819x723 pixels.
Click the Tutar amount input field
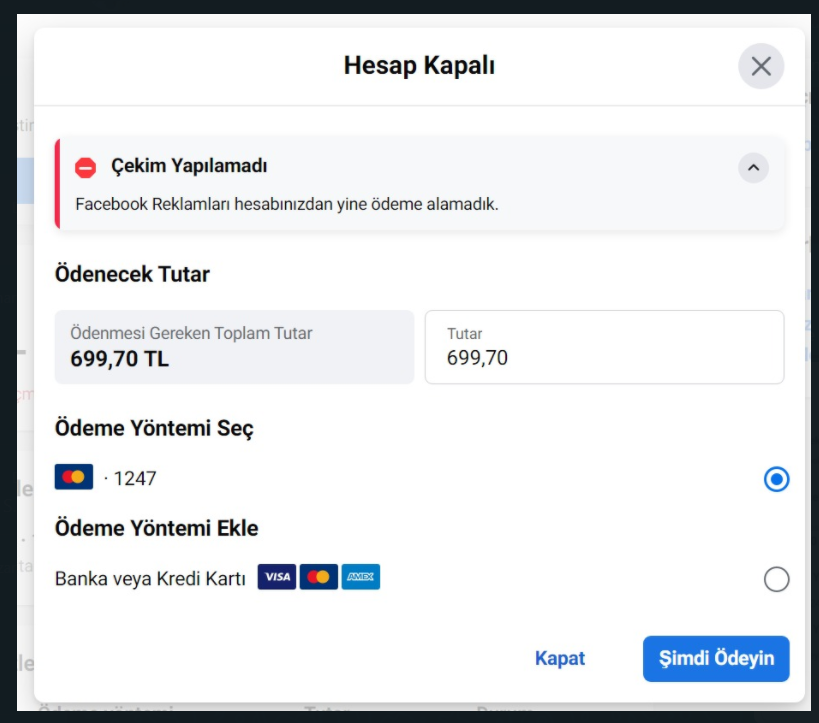click(604, 347)
